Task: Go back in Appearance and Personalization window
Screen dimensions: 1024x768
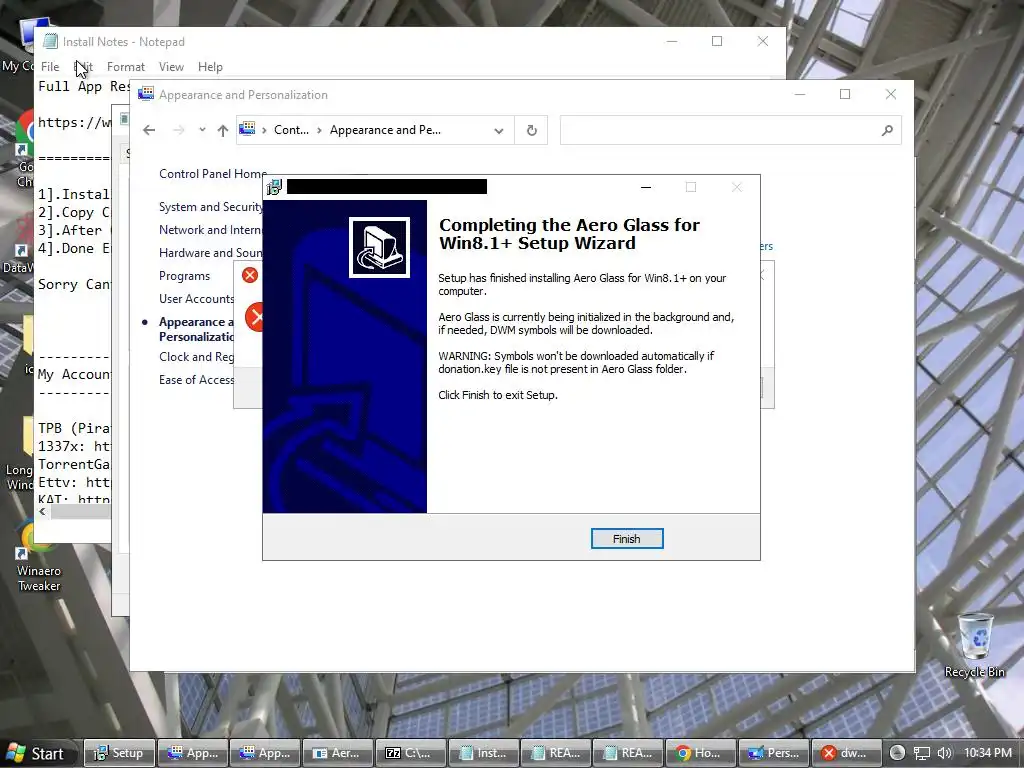Action: 149,130
